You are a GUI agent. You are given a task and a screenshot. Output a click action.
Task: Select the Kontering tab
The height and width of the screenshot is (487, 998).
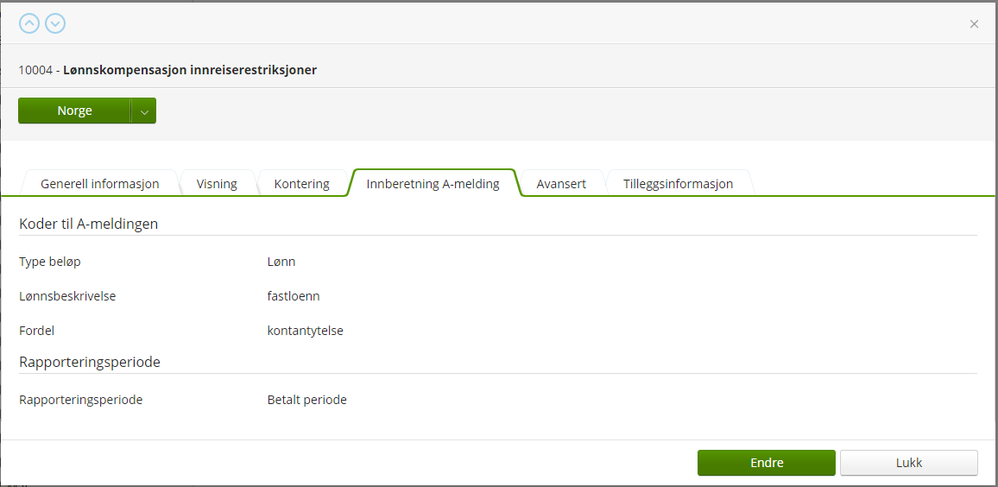[x=301, y=184]
